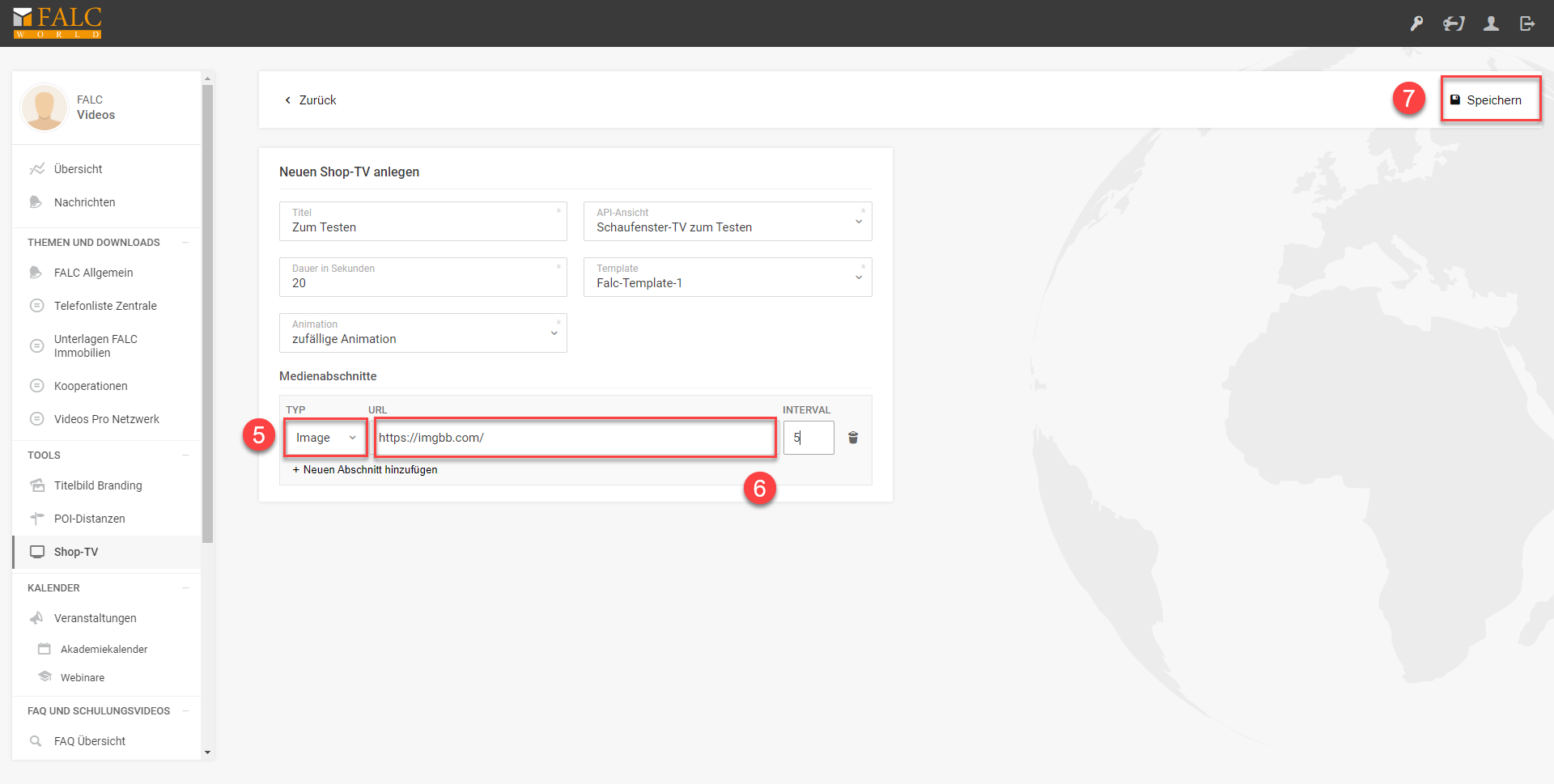Open POI-Distanzen menu item
This screenshot has width=1554, height=784.
89,519
